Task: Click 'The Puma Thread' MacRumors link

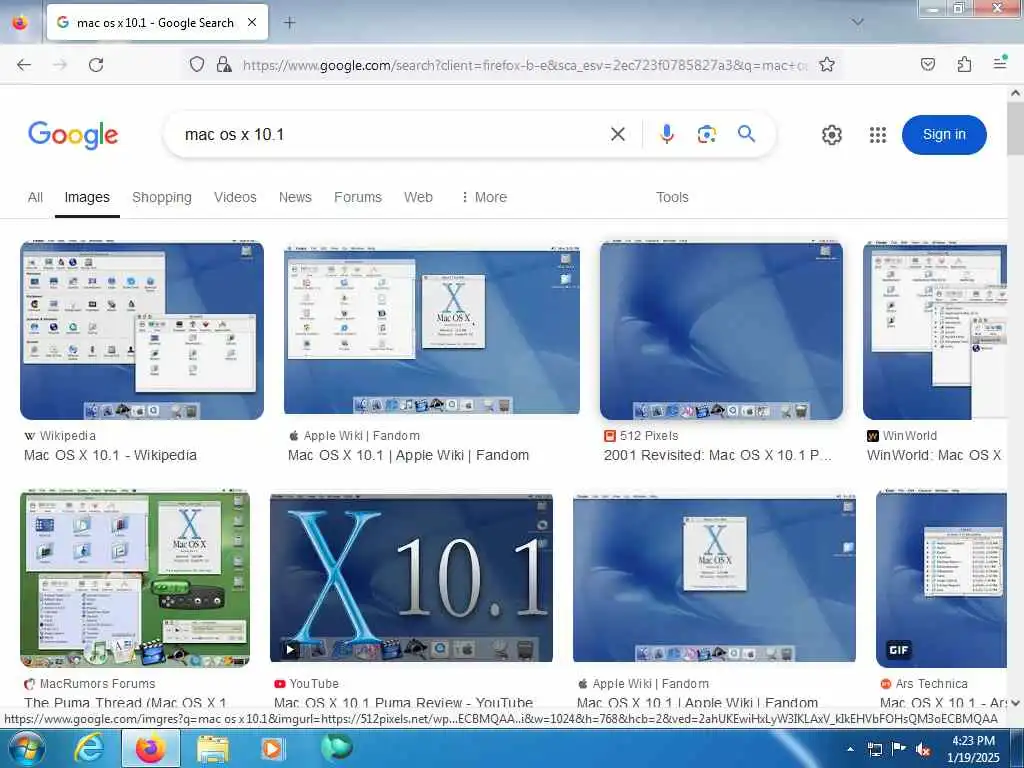Action: point(125,703)
